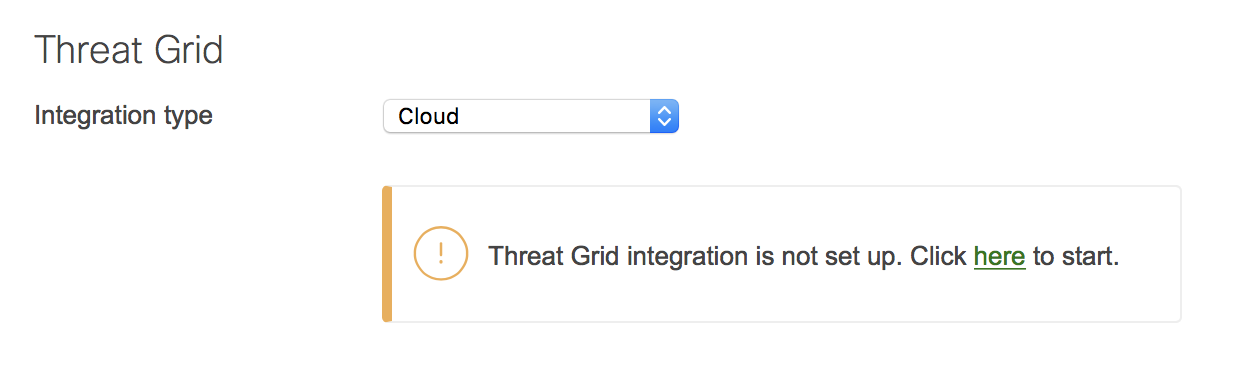Click the "to start." text after link

tap(1076, 256)
